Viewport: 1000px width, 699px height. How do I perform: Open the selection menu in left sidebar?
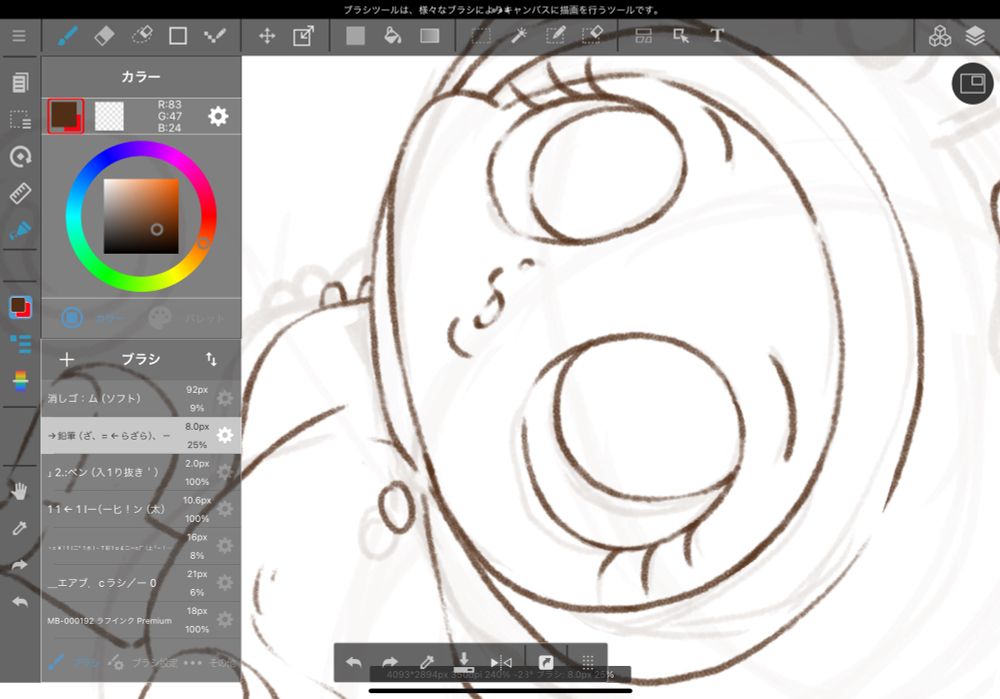click(x=20, y=119)
